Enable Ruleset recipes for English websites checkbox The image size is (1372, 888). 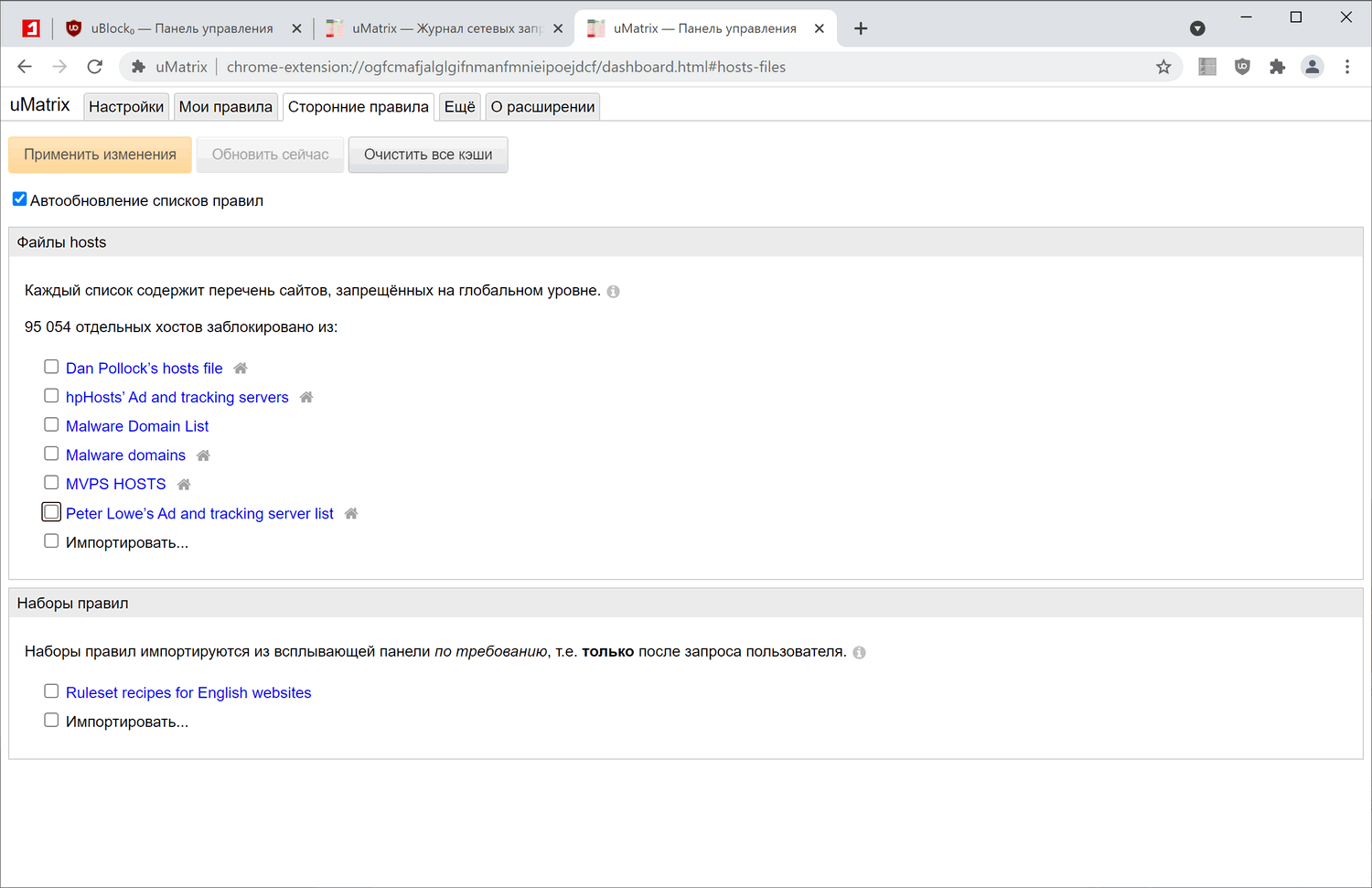[51, 691]
